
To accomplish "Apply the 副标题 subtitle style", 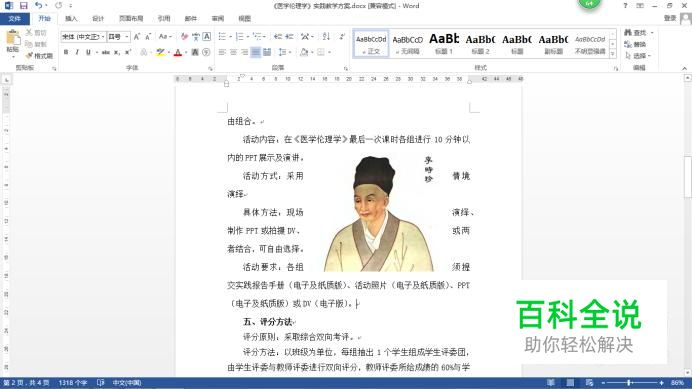I will click(553, 44).
